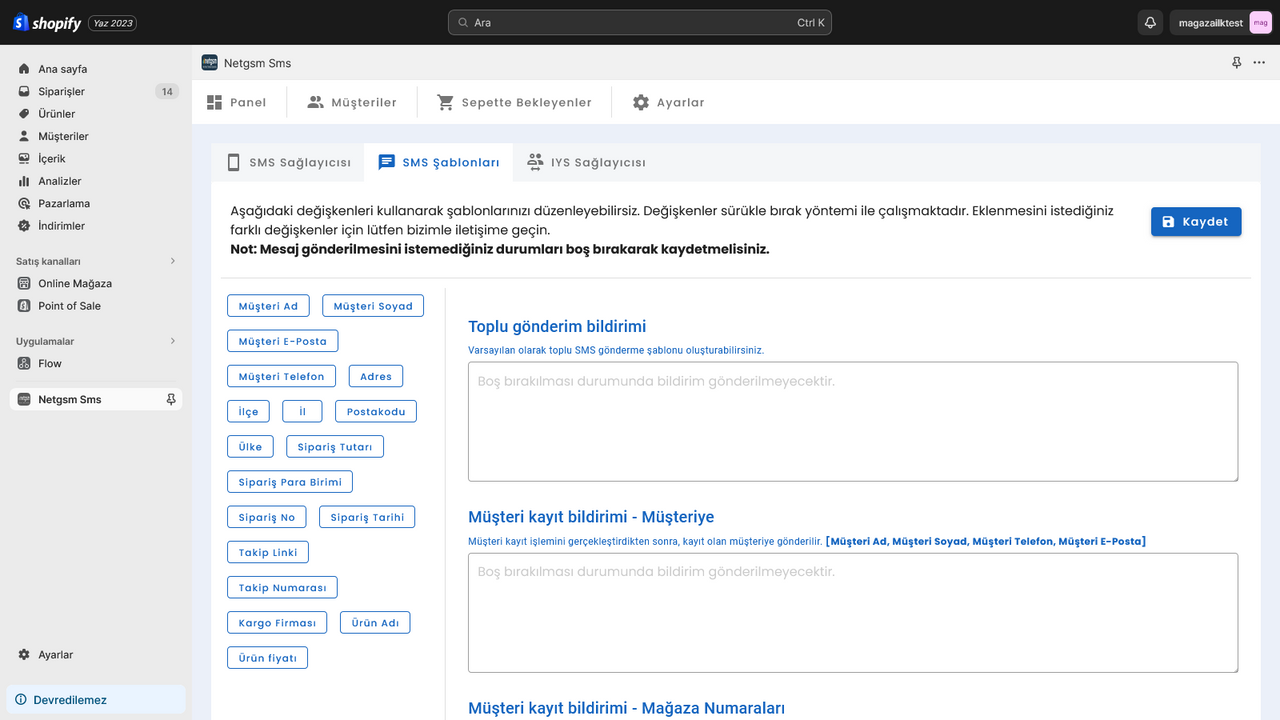The height and width of the screenshot is (720, 1280).
Task: Select the Müşteri Soyad variable chip
Action: [x=373, y=306]
